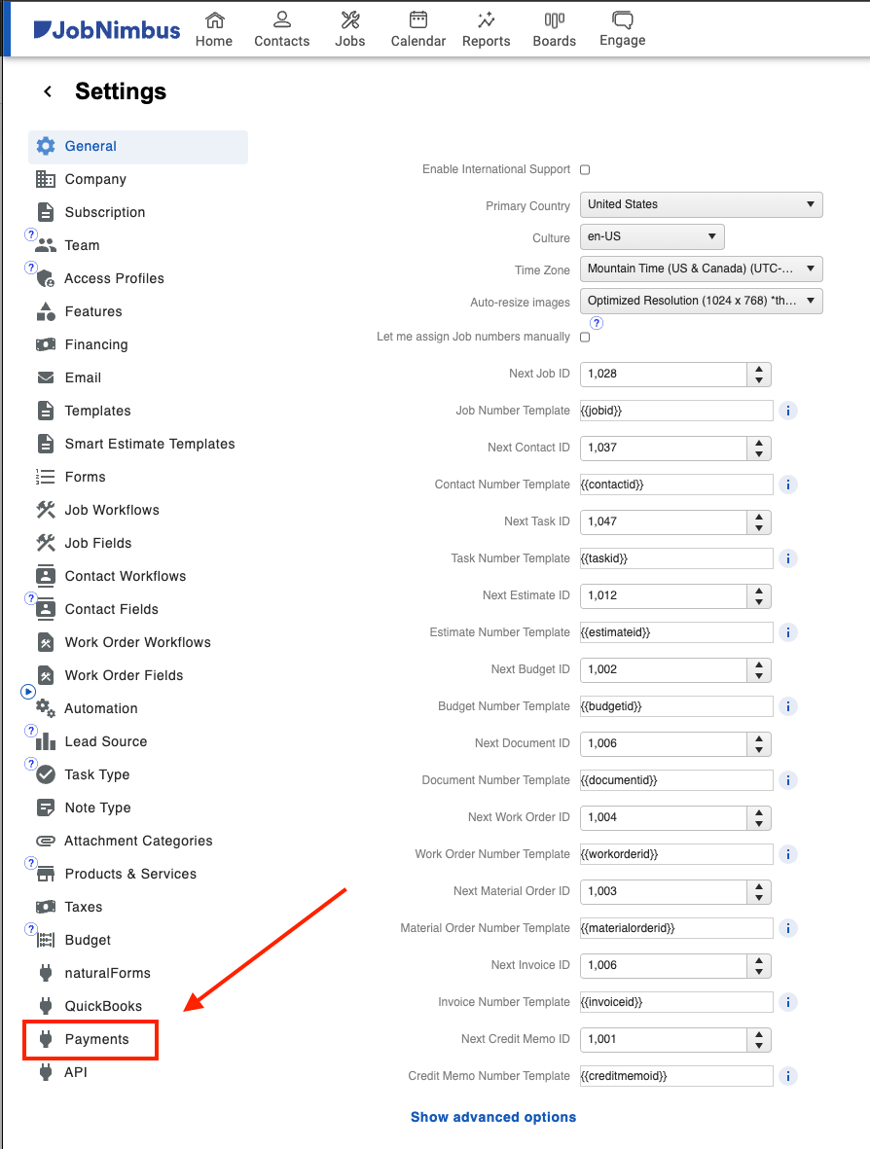This screenshot has width=870, height=1149.
Task: Click the QuickBooks plug icon in the sidebar
Action: pos(47,1006)
